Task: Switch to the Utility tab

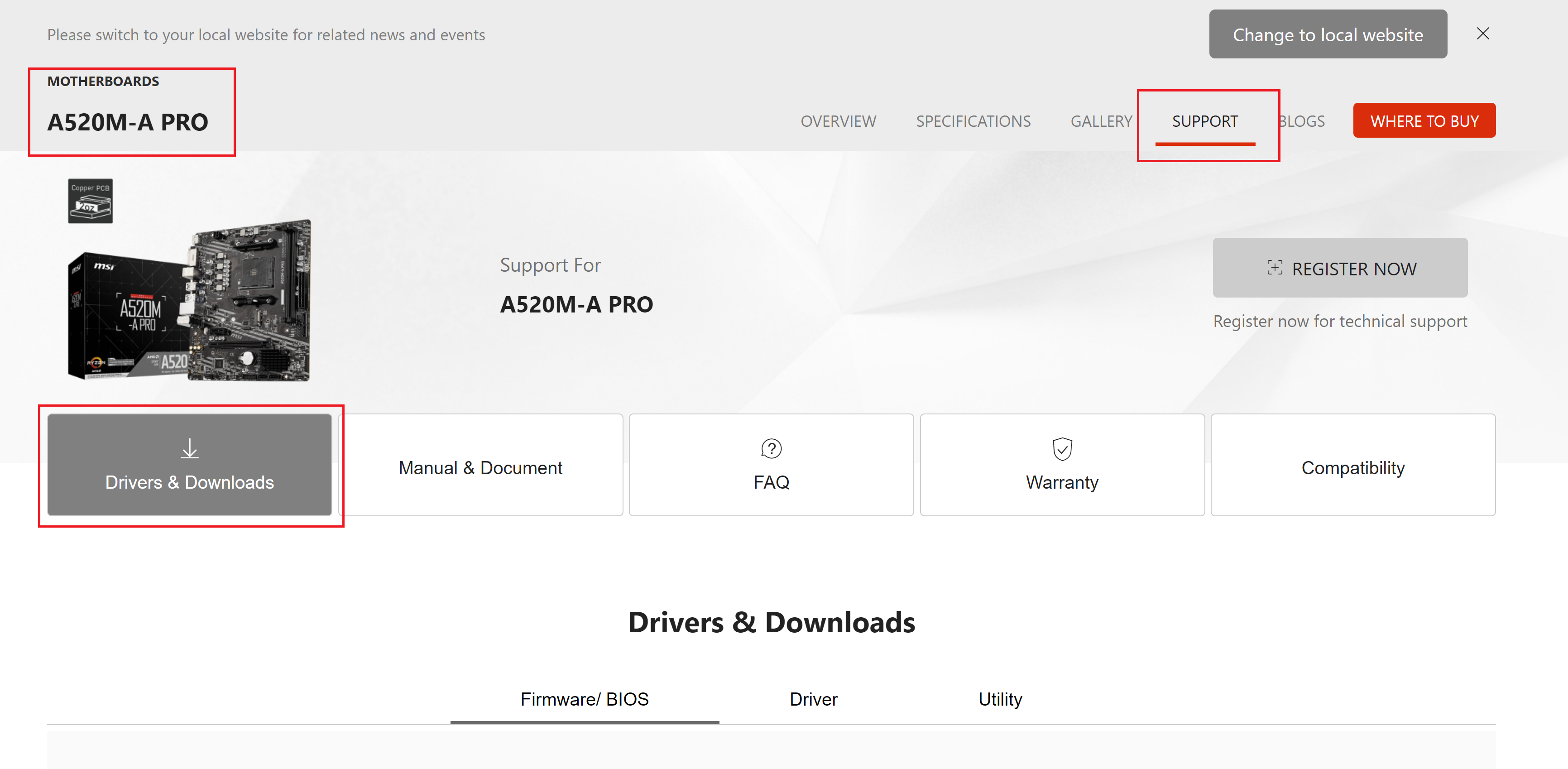Action: [999, 699]
